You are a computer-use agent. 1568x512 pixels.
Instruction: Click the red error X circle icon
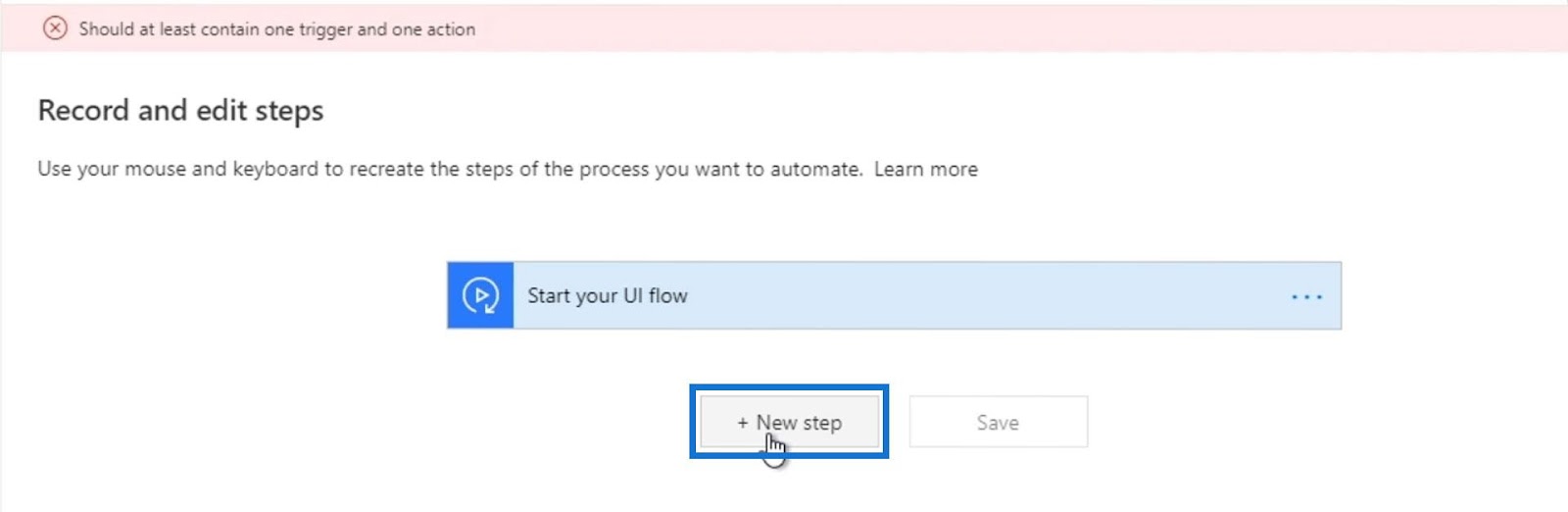click(x=55, y=28)
